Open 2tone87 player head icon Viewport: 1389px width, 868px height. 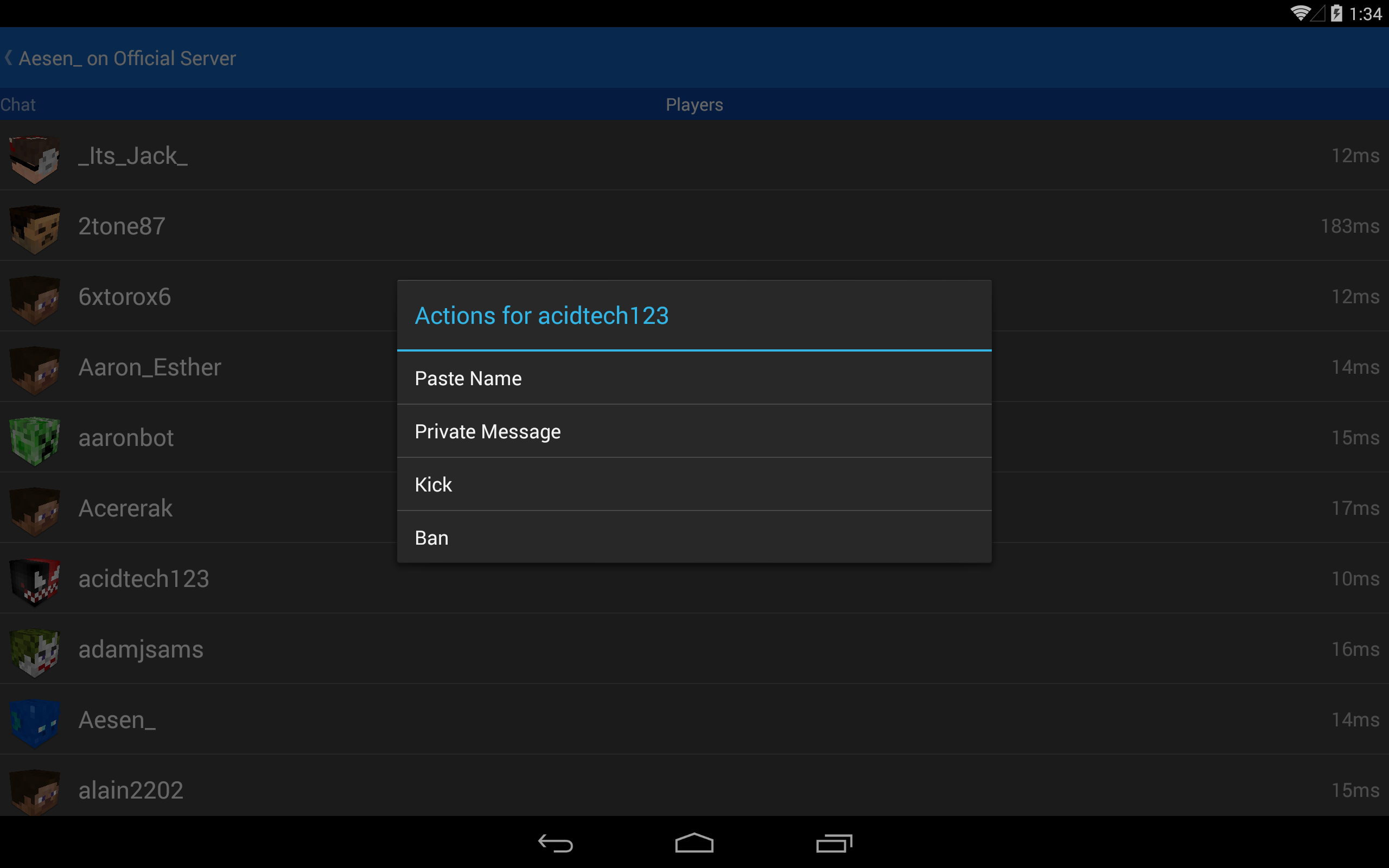click(34, 229)
